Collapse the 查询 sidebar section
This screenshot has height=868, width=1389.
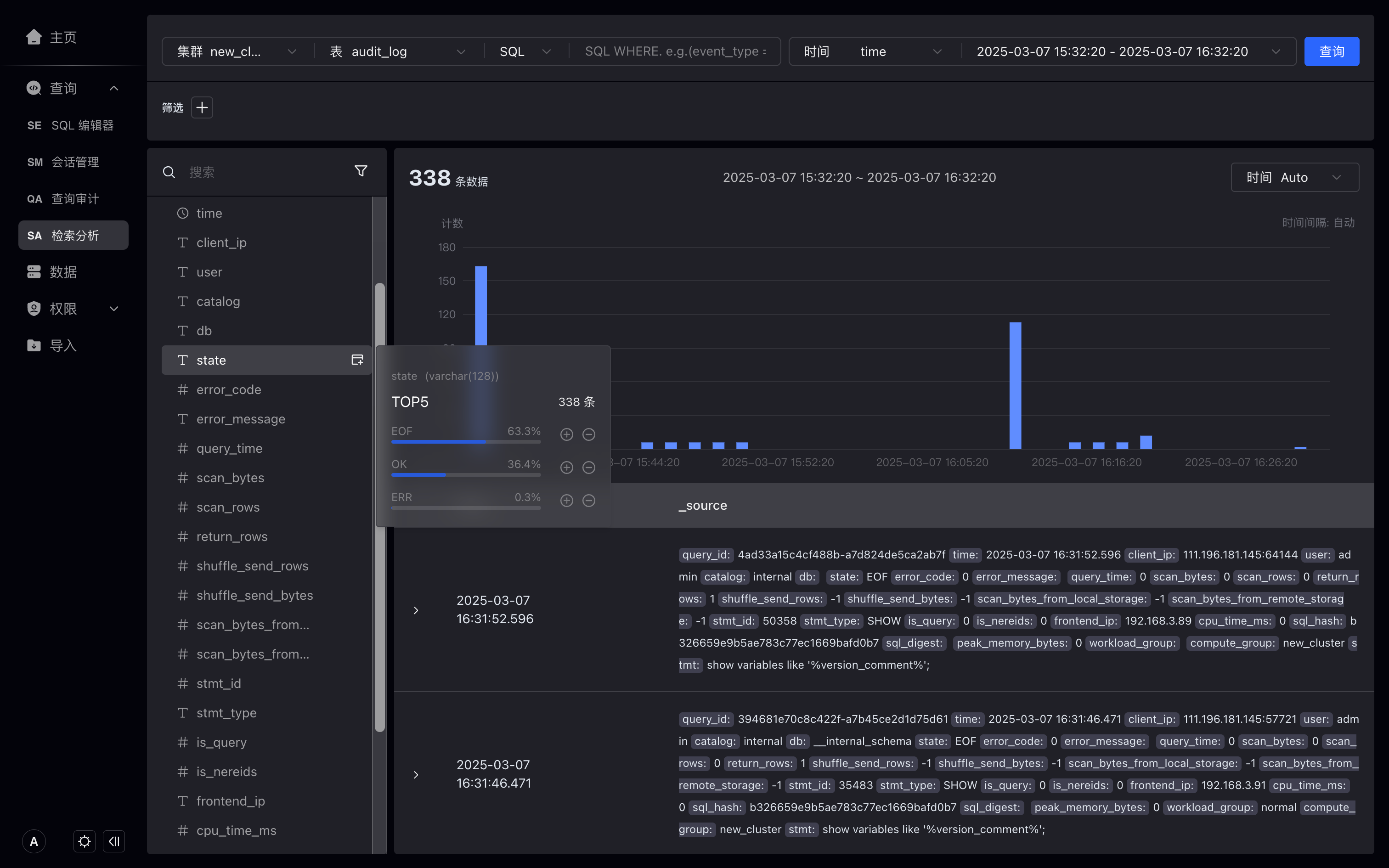(x=113, y=88)
